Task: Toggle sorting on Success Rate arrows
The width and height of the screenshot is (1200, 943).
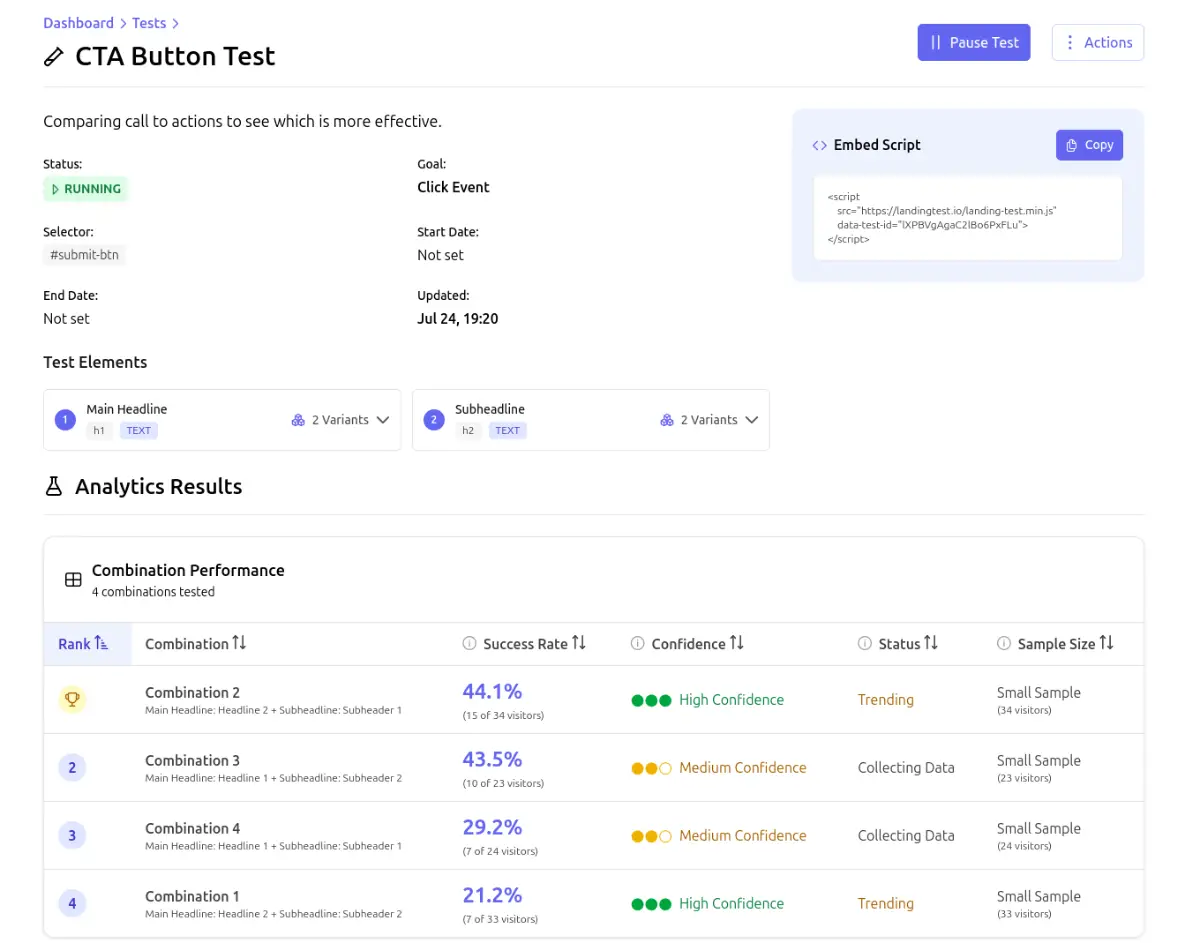Action: [579, 643]
